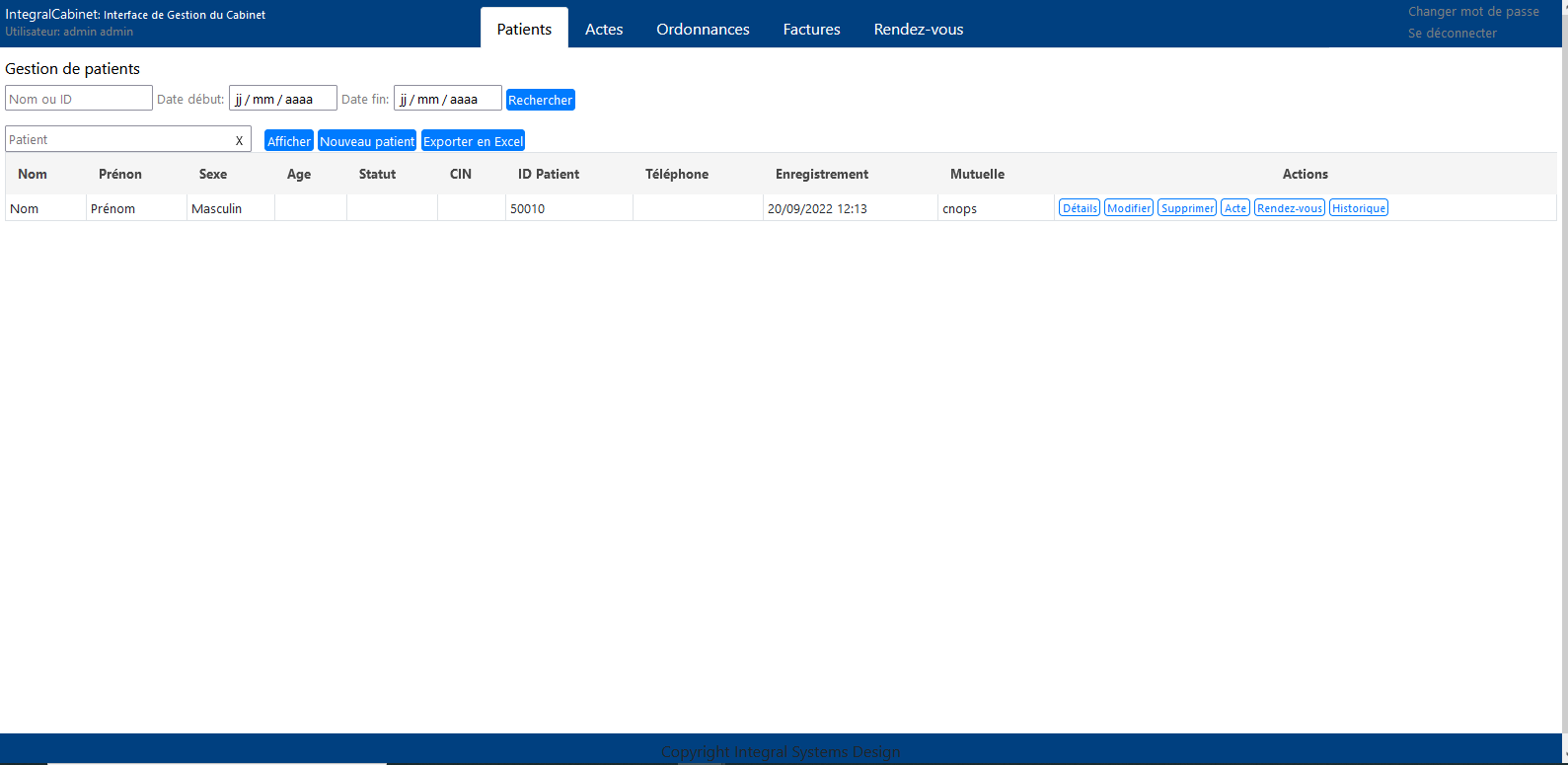Screen dimensions: 1568x765
Task: Click Utilisateur: admin admin text
Action: pos(69,32)
